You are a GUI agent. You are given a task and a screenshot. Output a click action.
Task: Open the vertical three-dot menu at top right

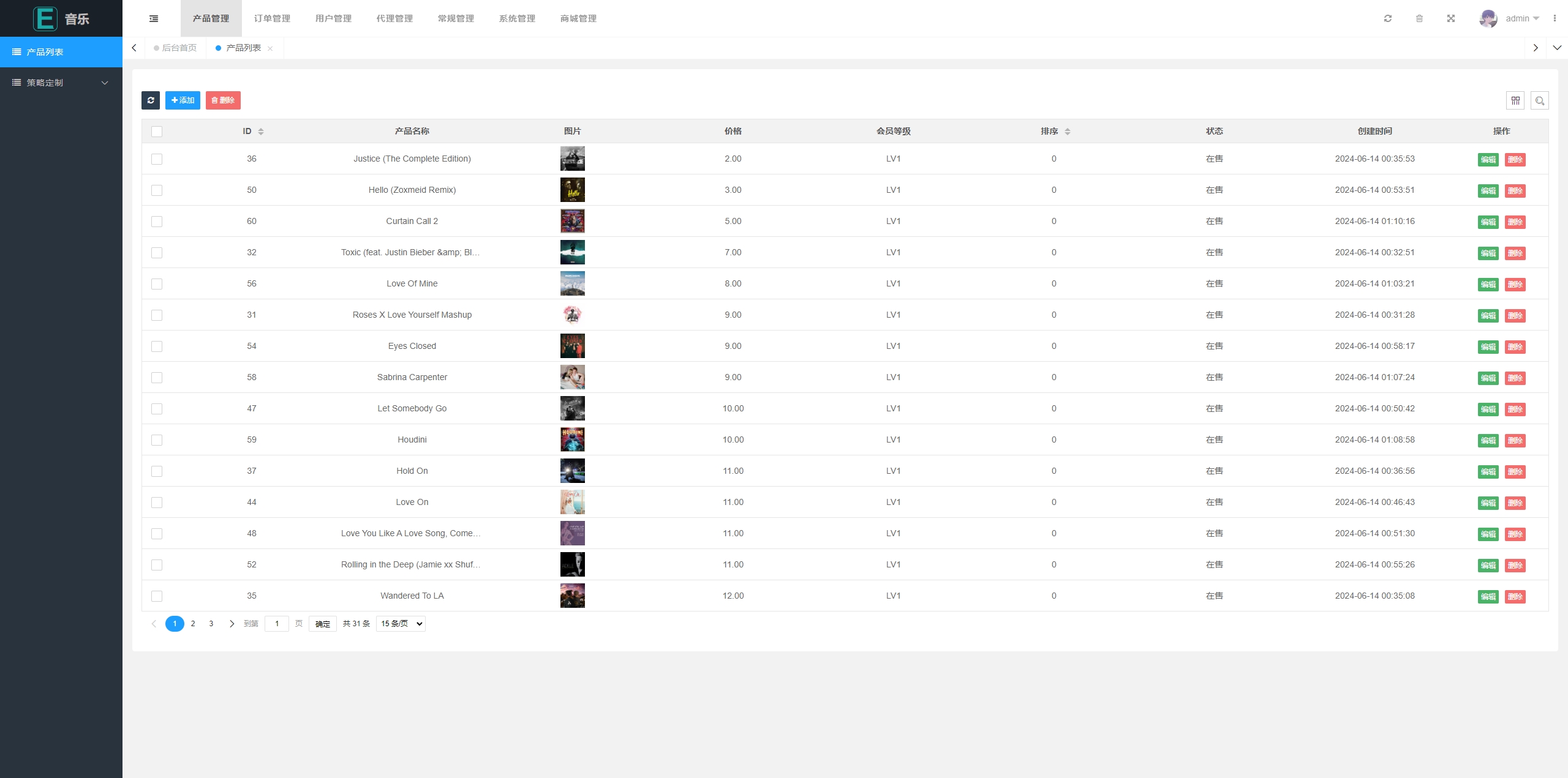click(x=1555, y=18)
